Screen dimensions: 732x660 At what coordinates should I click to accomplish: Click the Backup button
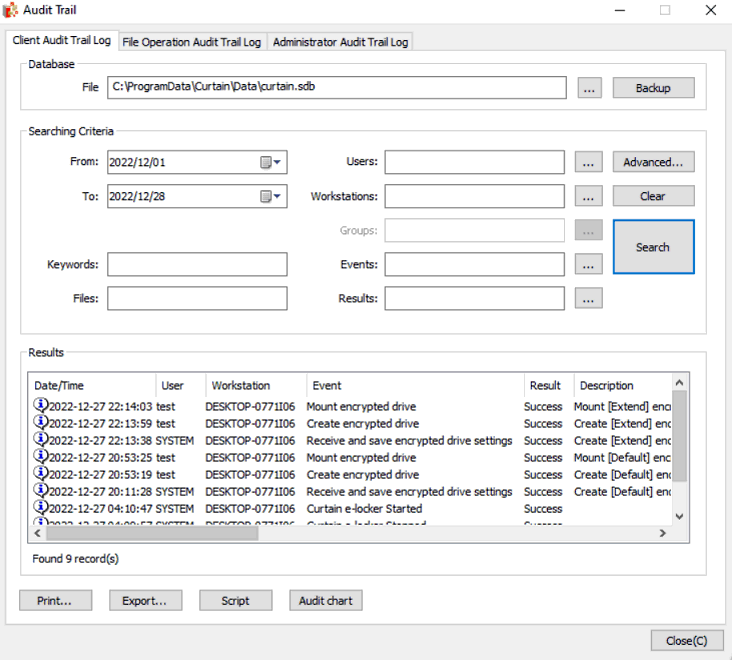(653, 88)
